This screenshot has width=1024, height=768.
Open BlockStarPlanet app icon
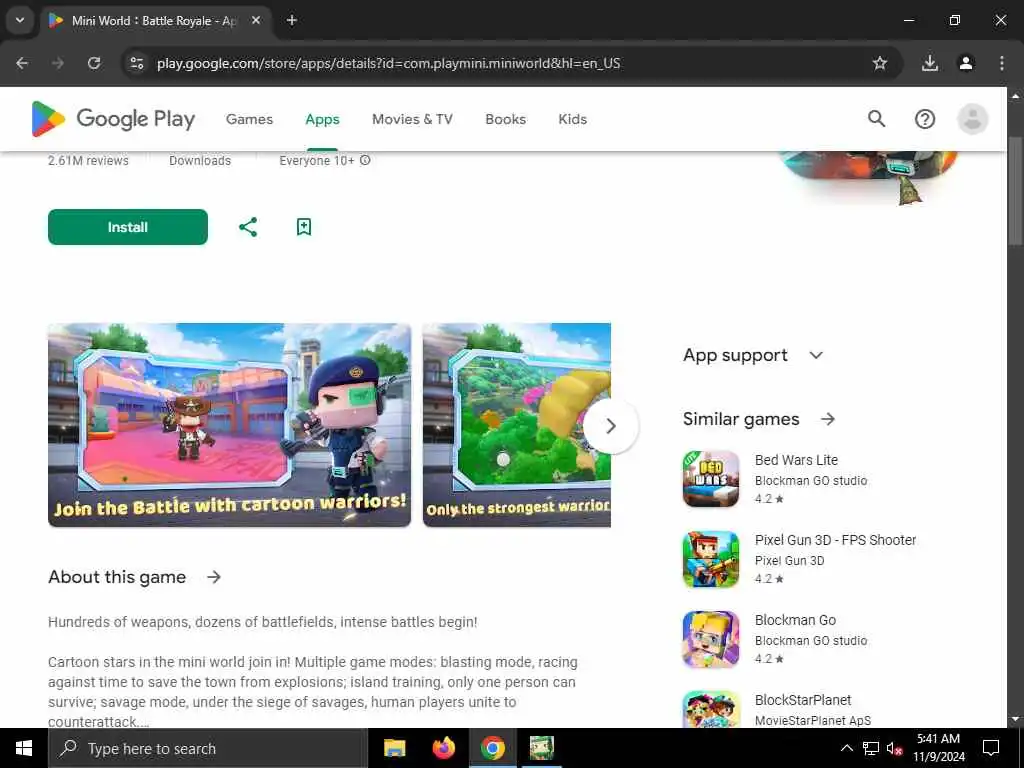711,710
